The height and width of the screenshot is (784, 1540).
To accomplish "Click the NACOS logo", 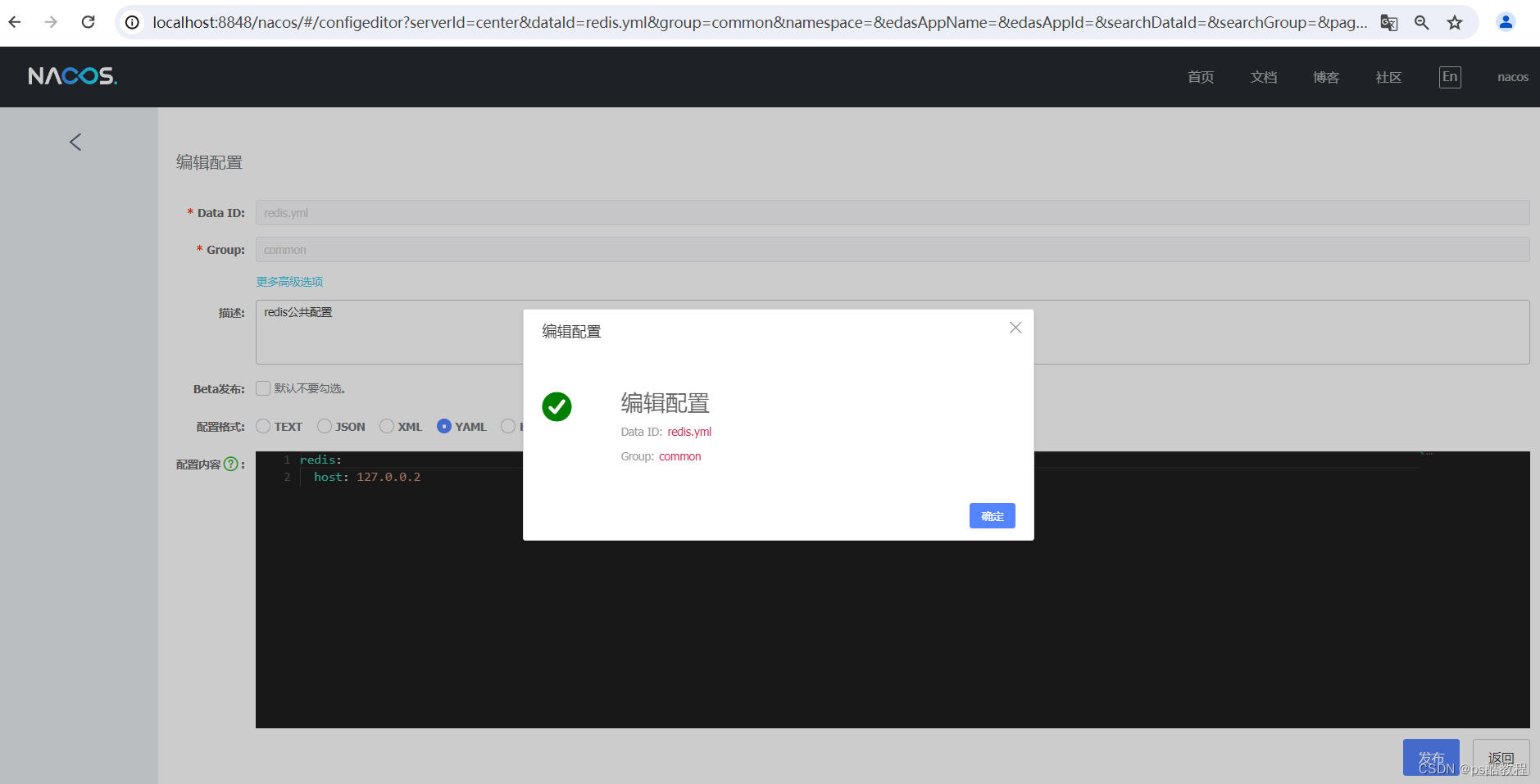I will coord(73,76).
